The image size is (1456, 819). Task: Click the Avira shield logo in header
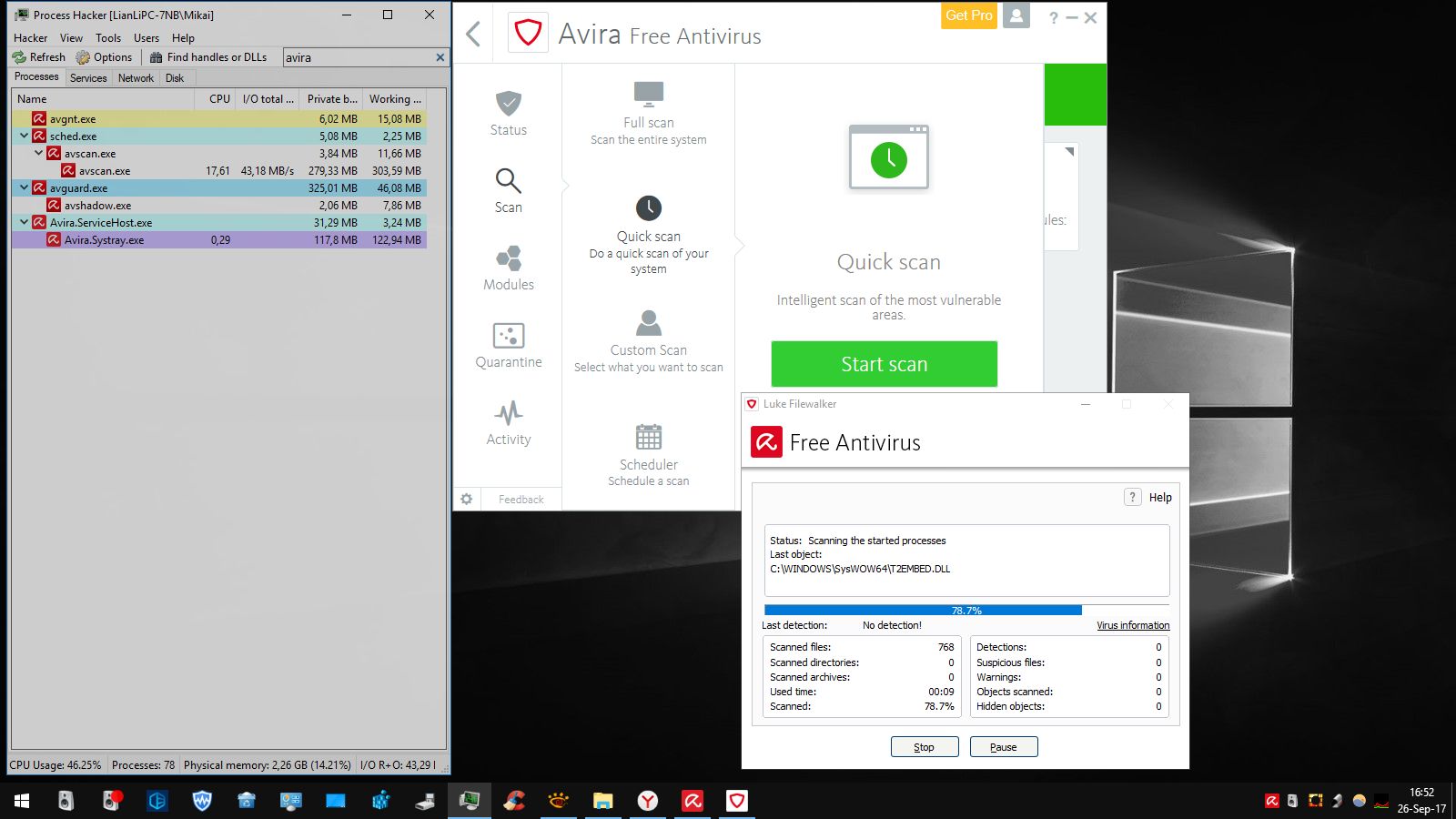[x=528, y=34]
